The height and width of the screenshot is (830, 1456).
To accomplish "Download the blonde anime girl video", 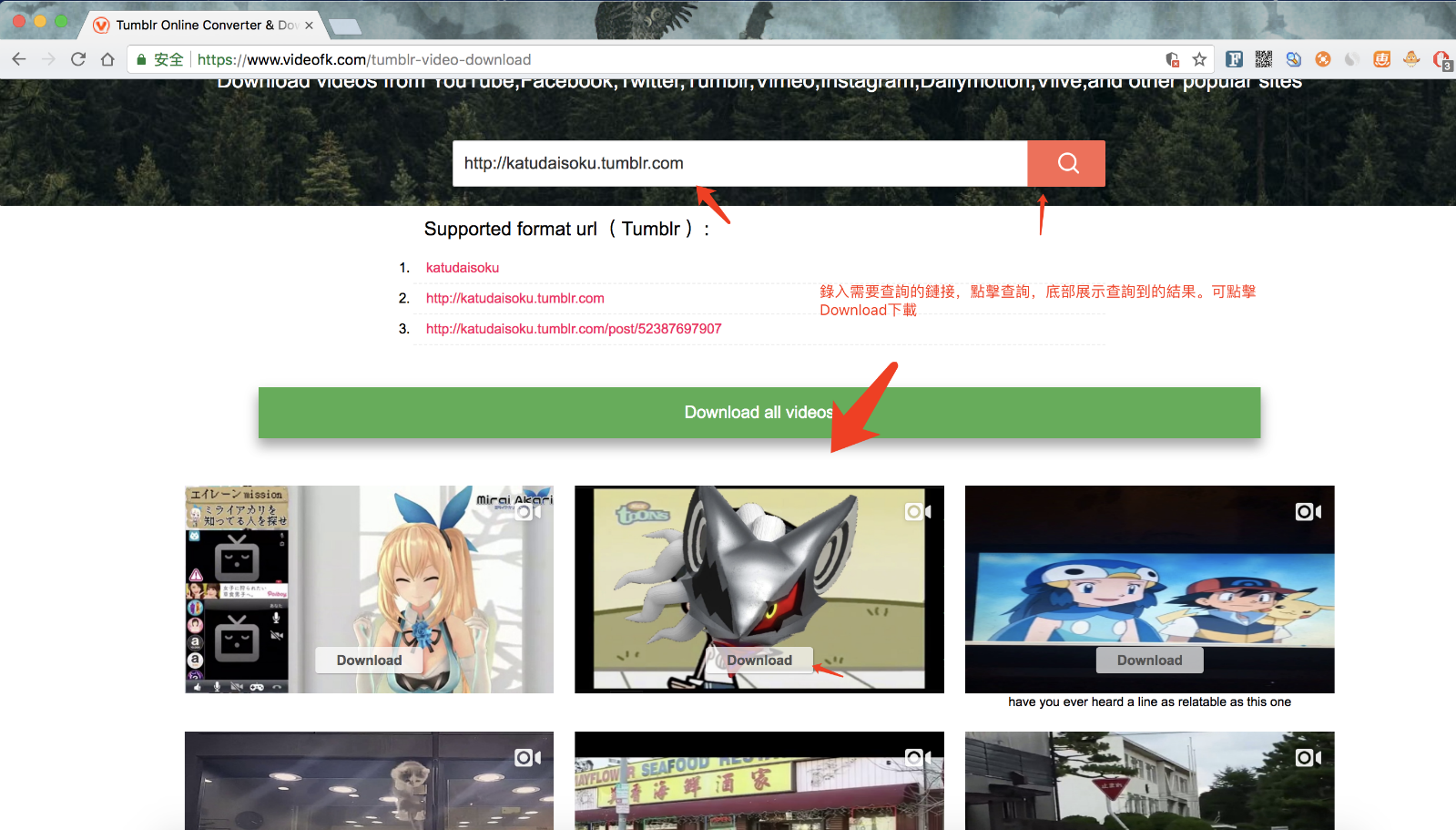I will click(369, 661).
